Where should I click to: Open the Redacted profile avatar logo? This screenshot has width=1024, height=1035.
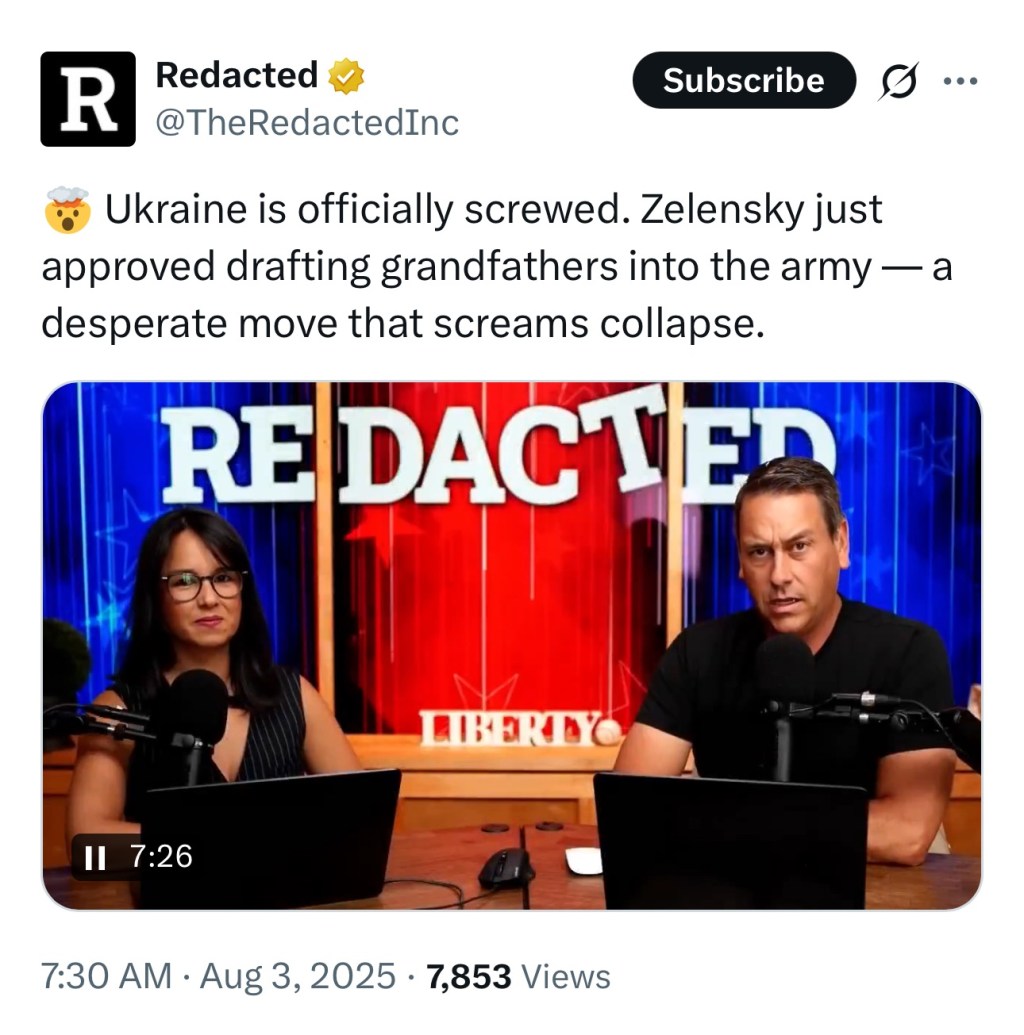pos(88,99)
